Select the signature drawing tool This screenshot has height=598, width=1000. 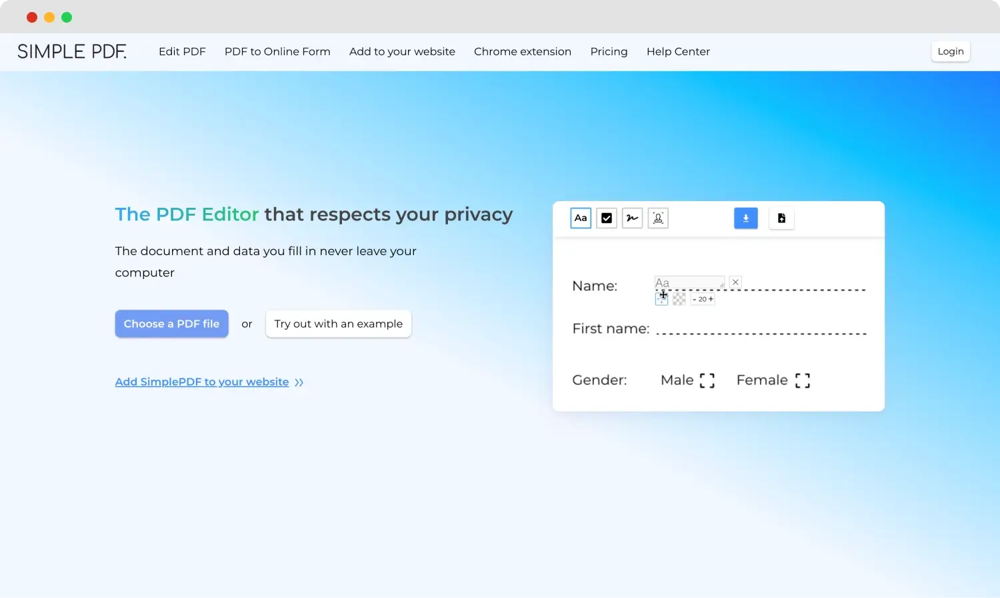click(x=632, y=218)
